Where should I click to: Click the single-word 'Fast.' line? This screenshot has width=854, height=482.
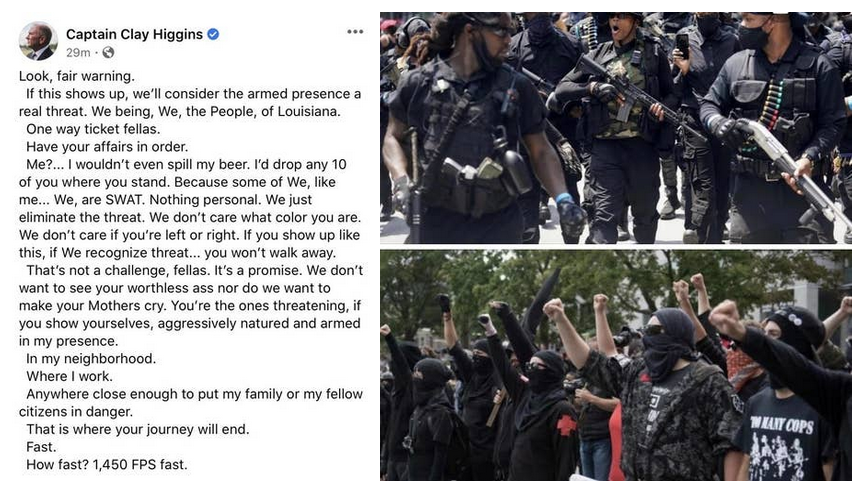point(41,447)
